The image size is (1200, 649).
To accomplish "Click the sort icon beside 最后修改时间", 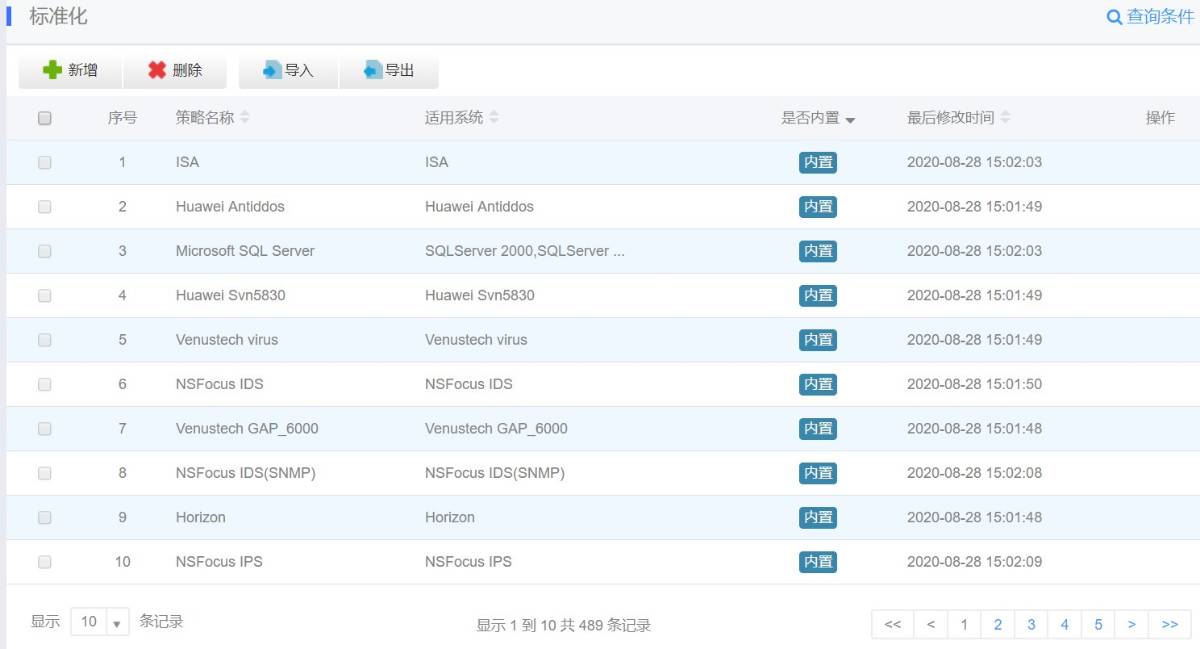I will click(1005, 118).
